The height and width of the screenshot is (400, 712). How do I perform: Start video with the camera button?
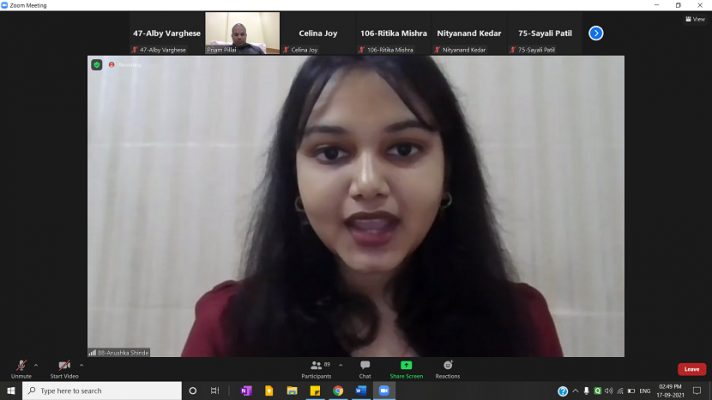[x=64, y=367]
